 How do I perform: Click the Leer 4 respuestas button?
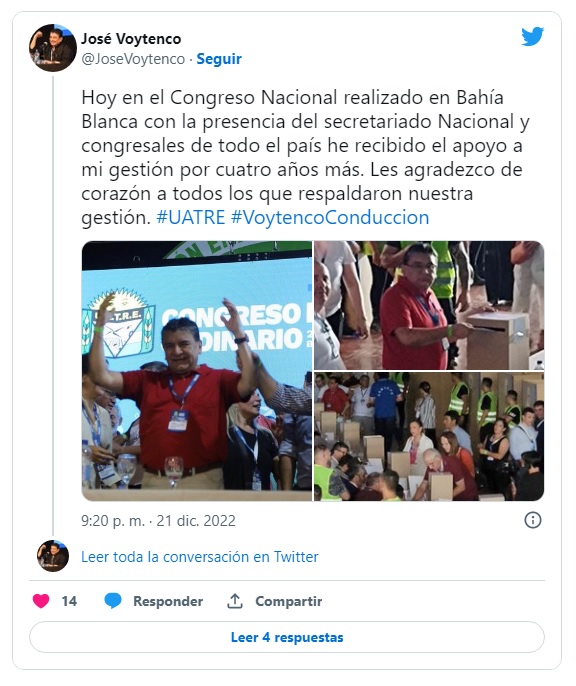(287, 637)
